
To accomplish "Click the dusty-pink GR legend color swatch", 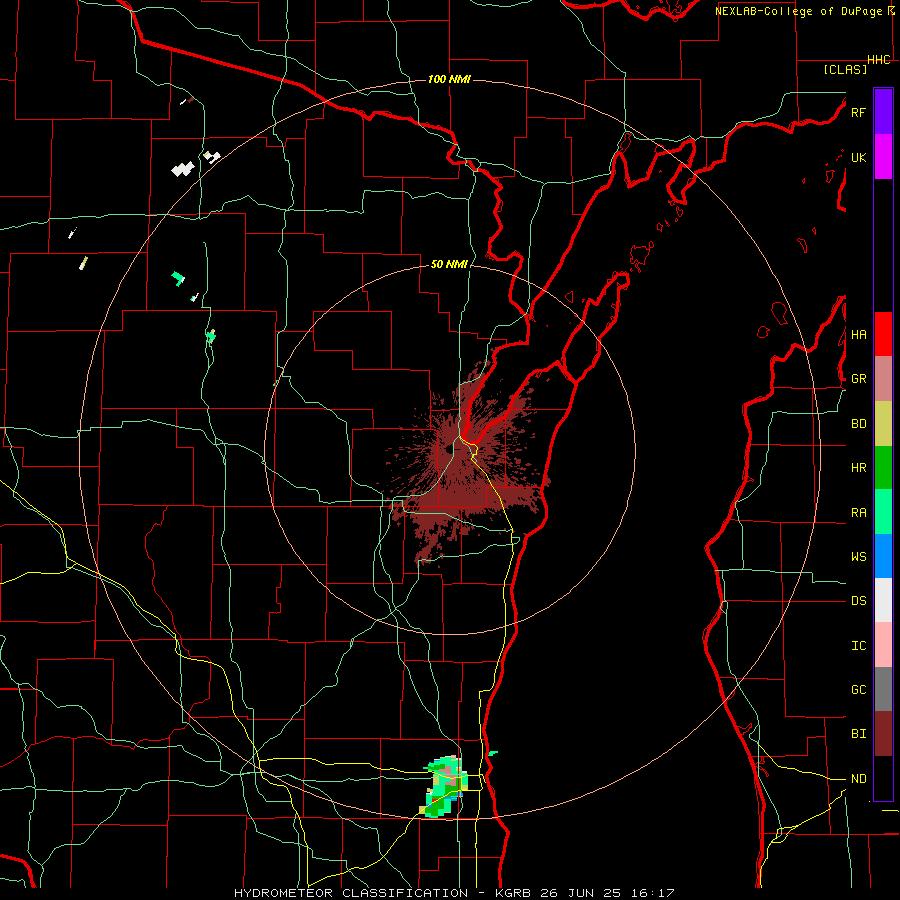I will pyautogui.click(x=883, y=379).
